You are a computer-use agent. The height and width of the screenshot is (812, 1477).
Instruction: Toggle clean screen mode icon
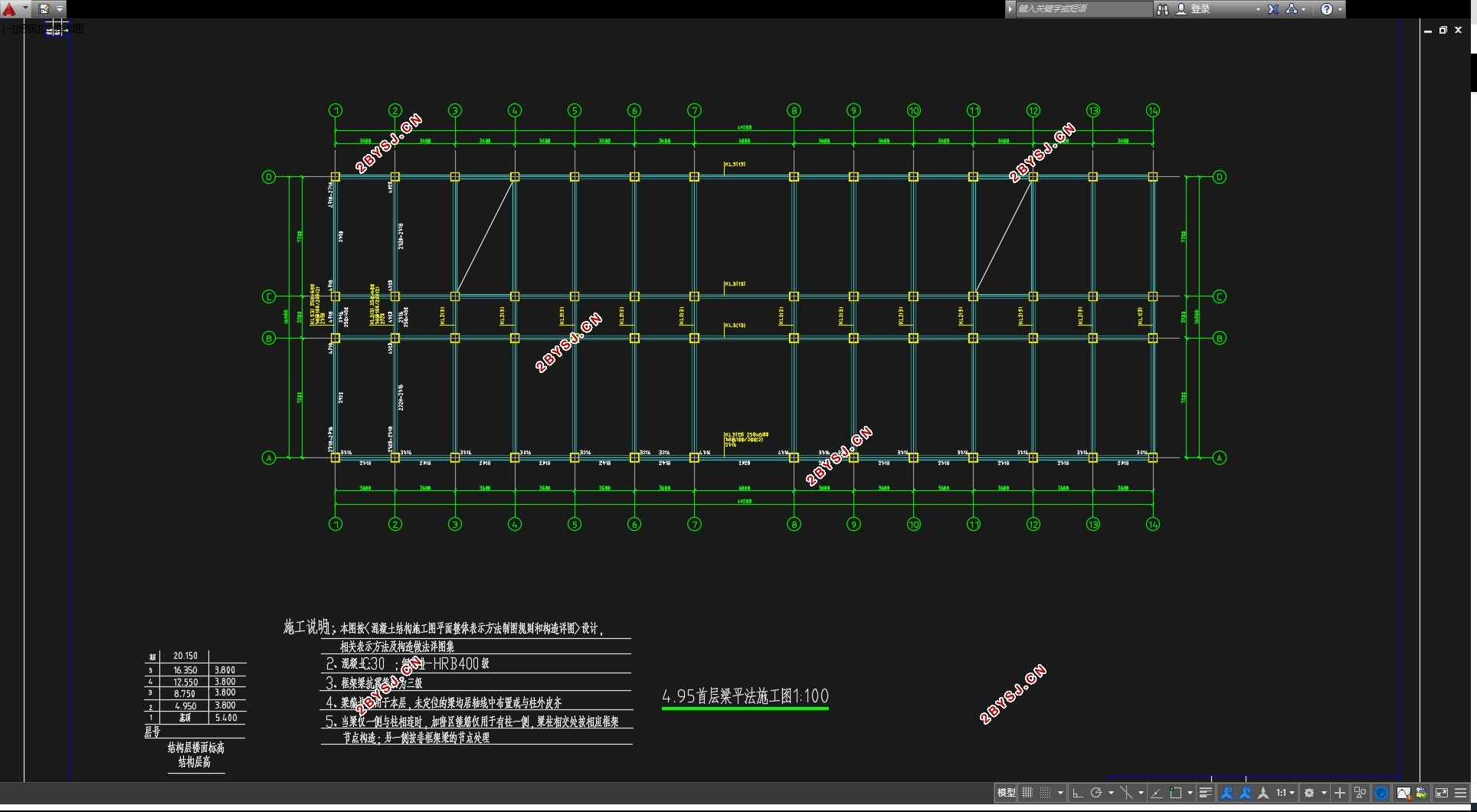(x=1442, y=793)
